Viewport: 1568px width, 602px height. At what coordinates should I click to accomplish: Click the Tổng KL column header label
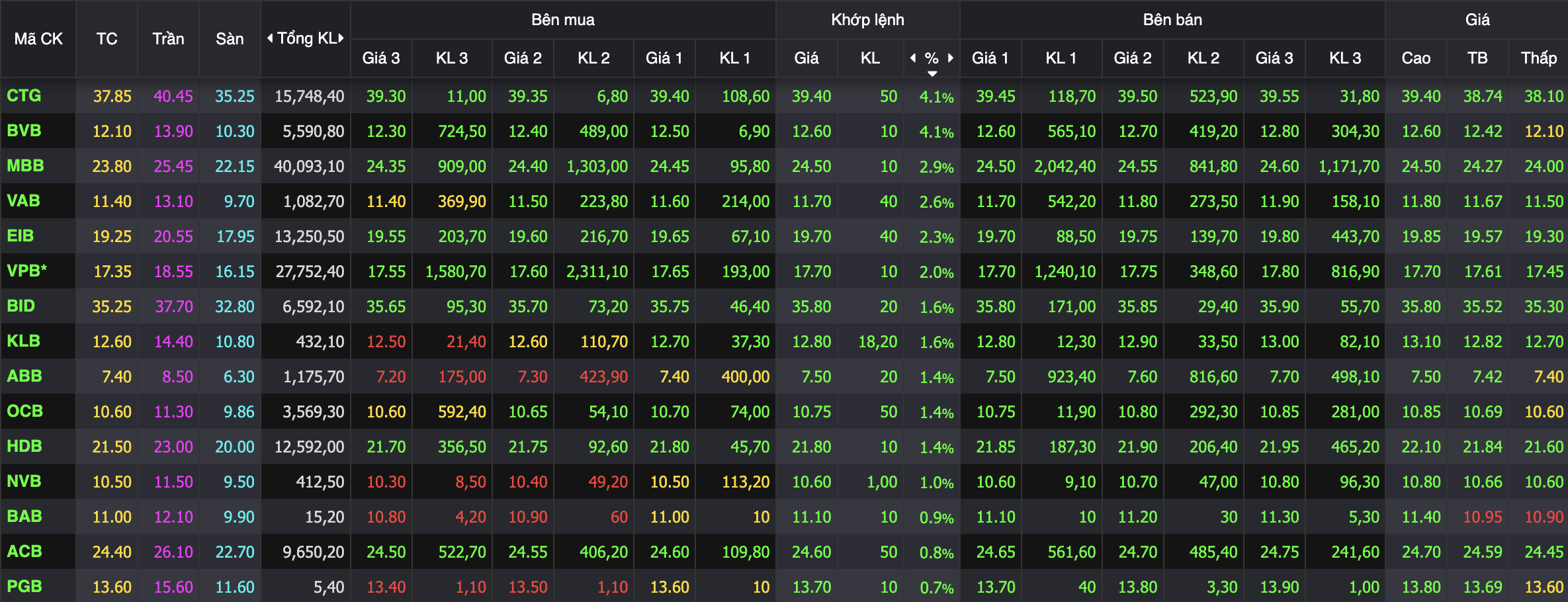[306, 38]
